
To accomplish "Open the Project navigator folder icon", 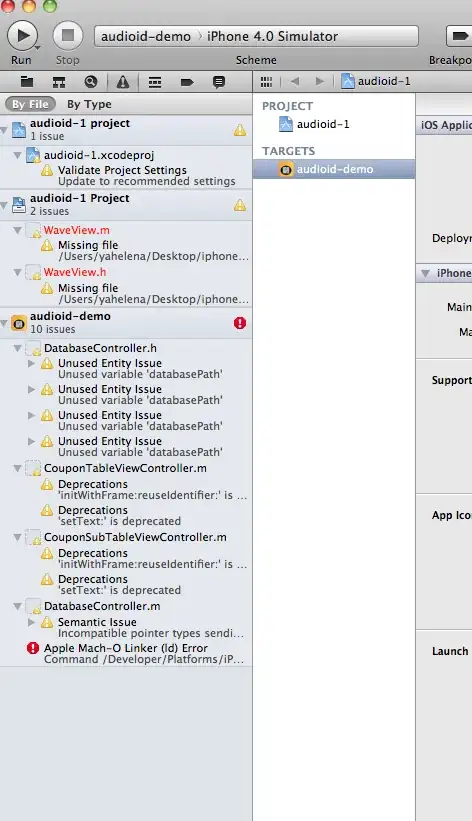I will click(x=27, y=82).
